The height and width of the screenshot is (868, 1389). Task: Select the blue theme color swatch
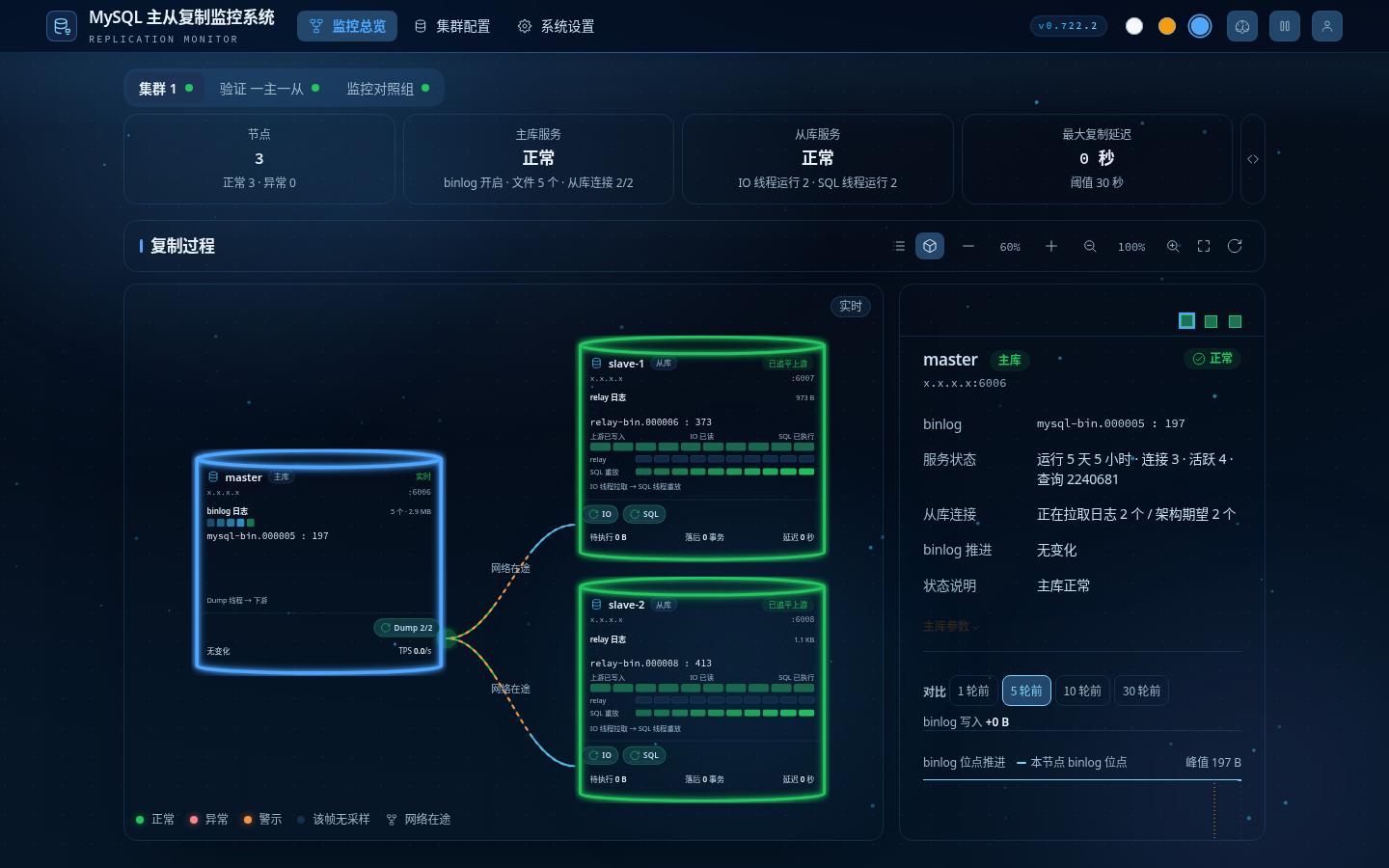click(1200, 26)
